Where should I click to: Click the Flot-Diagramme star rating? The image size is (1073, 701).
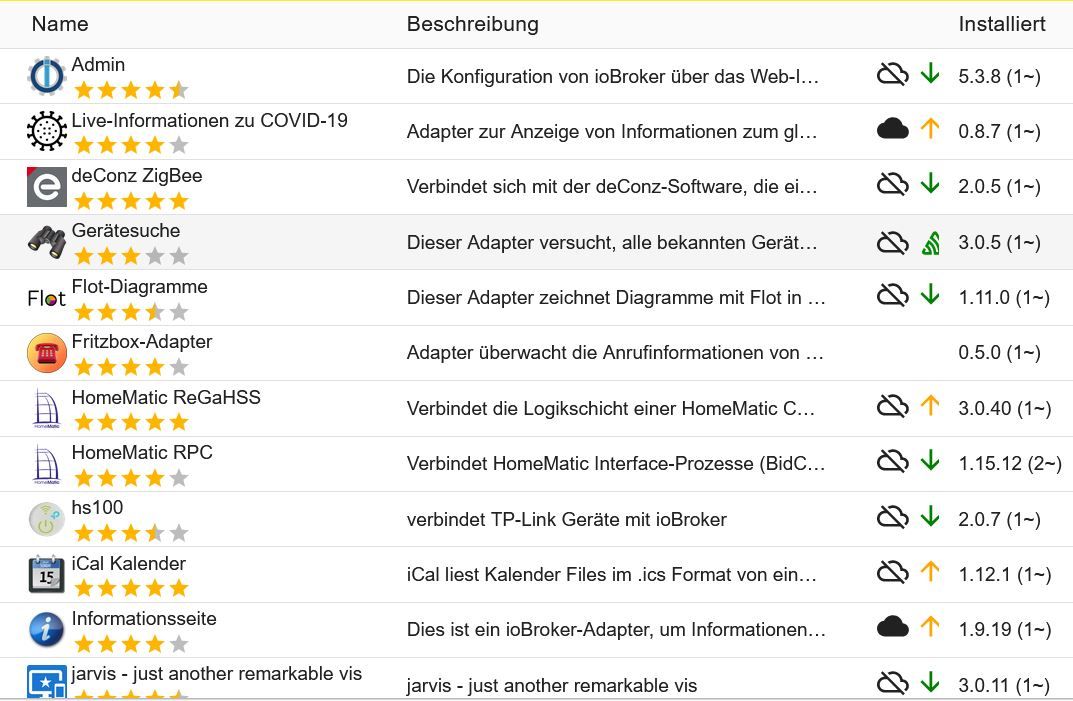[130, 312]
